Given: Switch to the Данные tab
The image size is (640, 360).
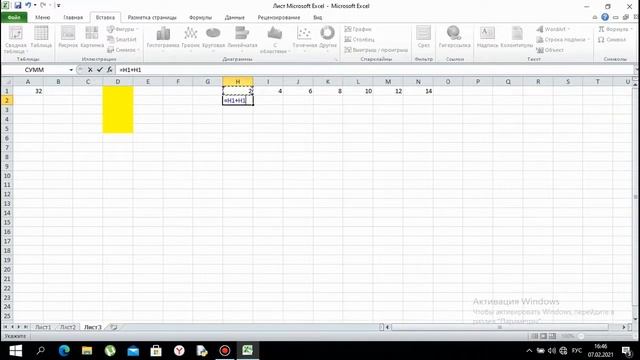Looking at the screenshot, I should coord(235,18).
